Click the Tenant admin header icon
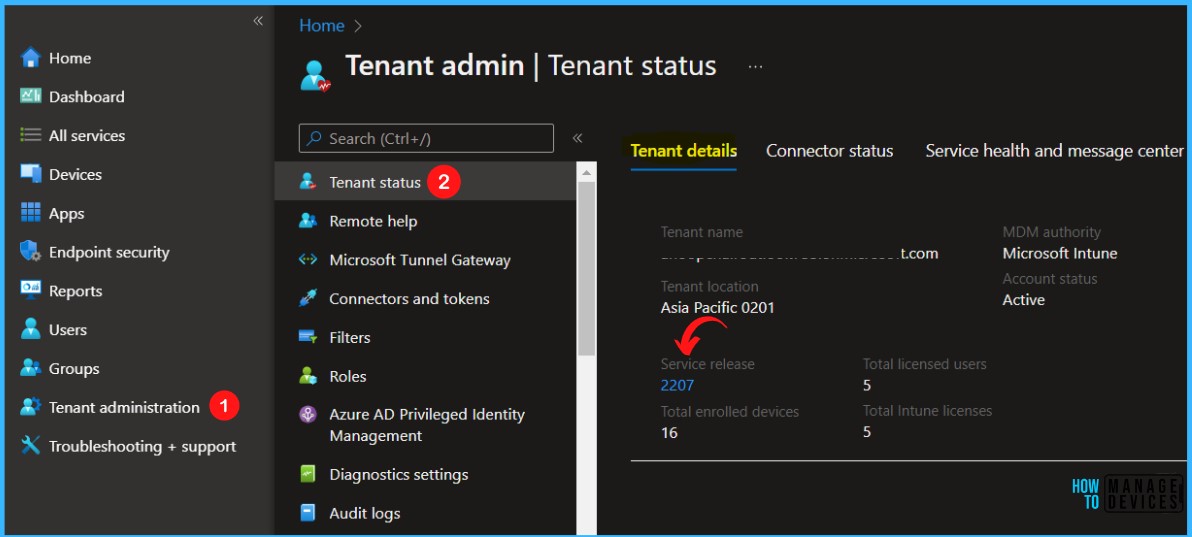 [315, 76]
